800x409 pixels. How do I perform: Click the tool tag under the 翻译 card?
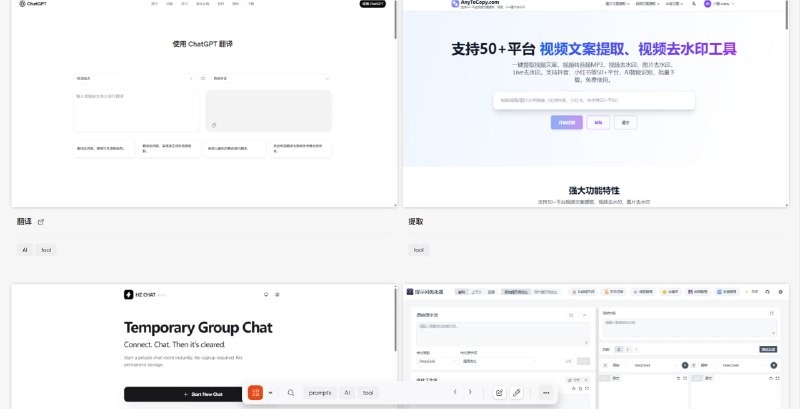pos(46,250)
